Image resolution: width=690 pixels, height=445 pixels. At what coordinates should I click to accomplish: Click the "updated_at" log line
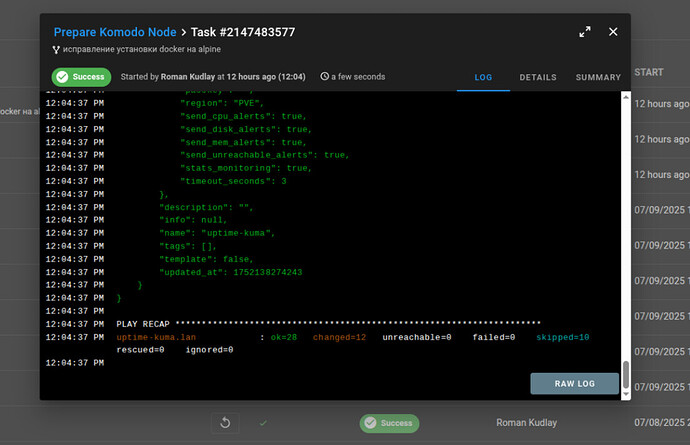click(231, 272)
